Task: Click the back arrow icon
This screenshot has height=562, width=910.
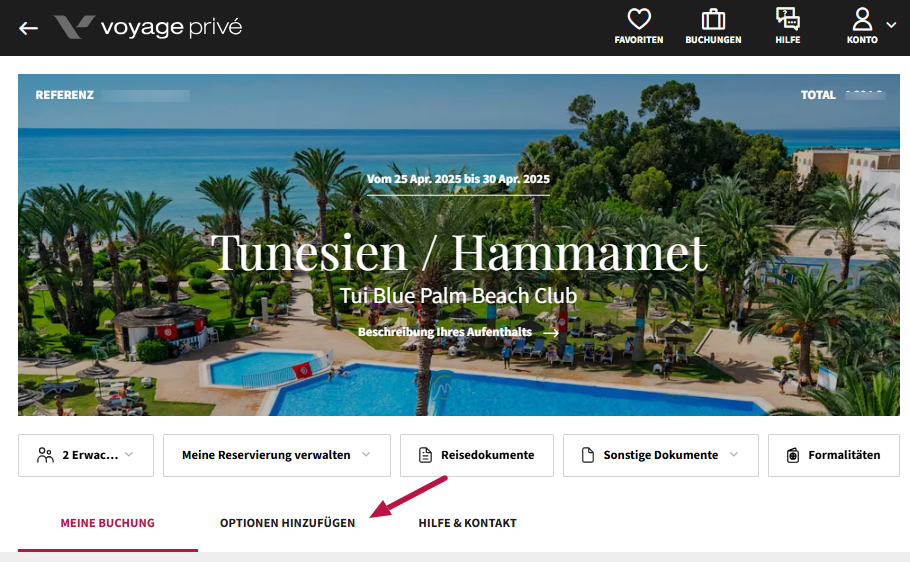Action: (x=28, y=28)
